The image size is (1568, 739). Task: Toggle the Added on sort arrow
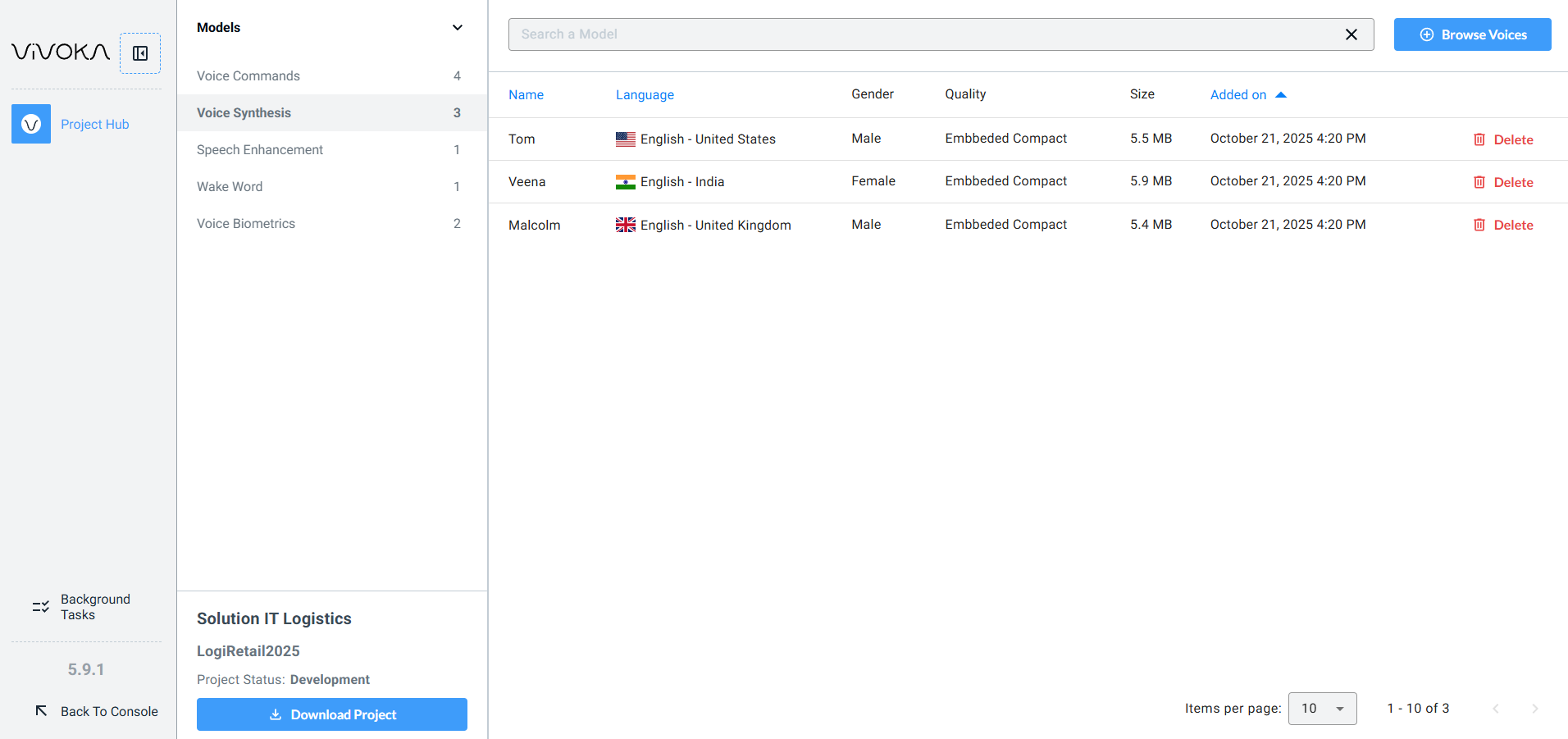(x=1281, y=95)
